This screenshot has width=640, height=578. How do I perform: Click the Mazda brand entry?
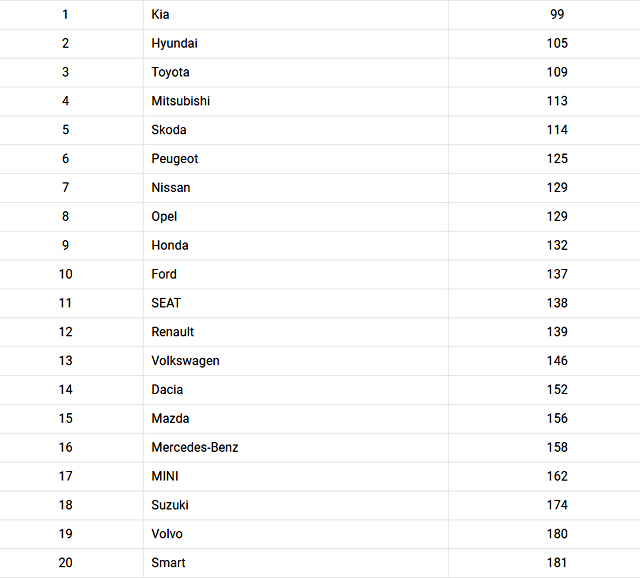click(x=170, y=419)
